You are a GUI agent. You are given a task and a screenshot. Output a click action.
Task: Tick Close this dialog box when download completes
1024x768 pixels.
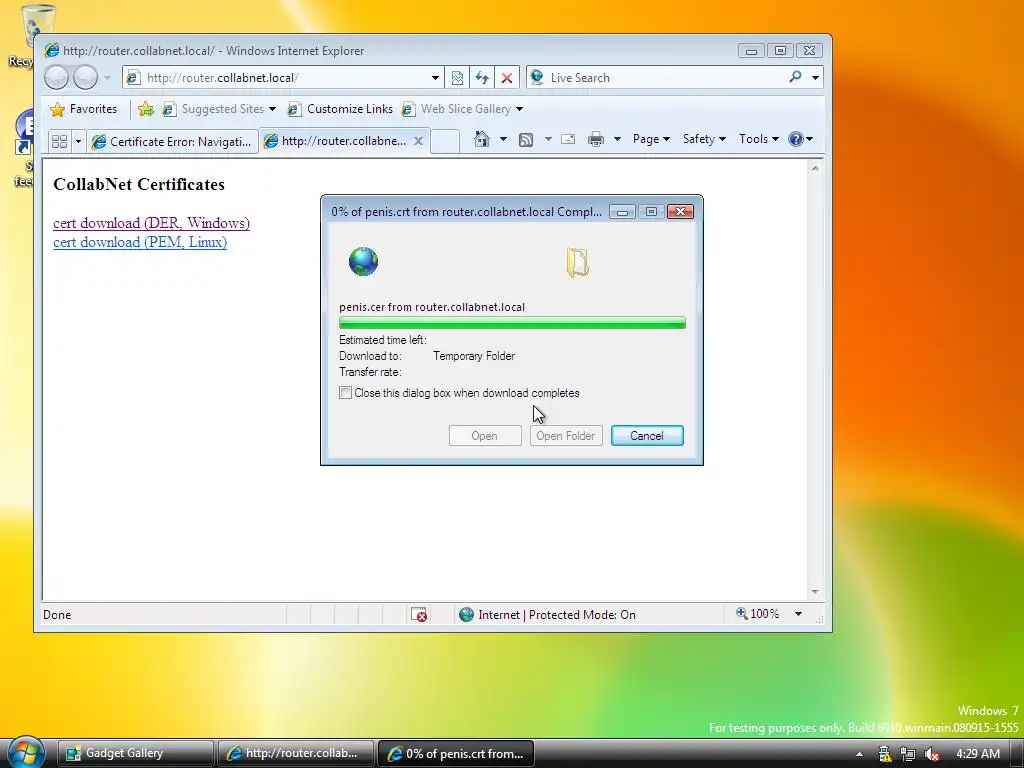coord(345,392)
